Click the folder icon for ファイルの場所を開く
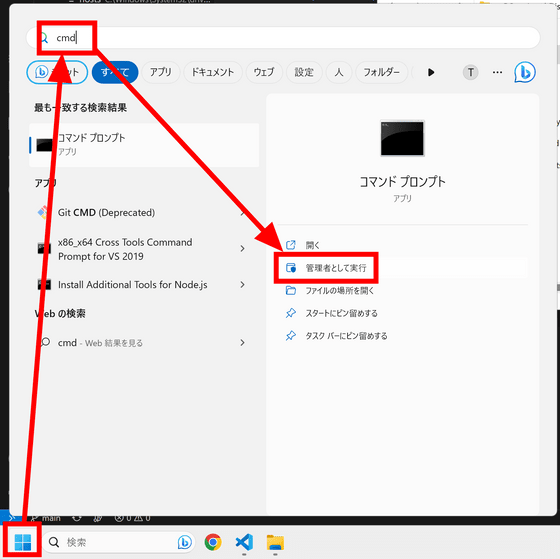Image resolution: width=560 pixels, height=559 pixels. (x=291, y=290)
